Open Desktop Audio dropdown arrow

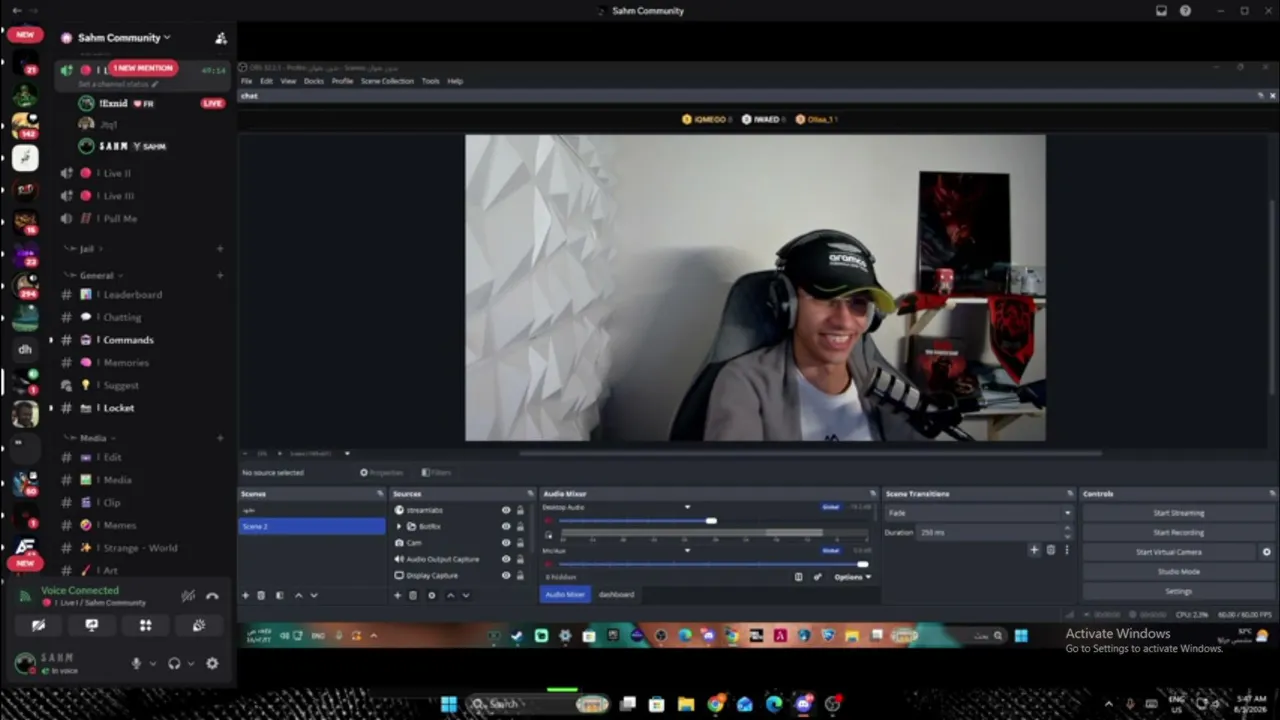[x=687, y=507]
